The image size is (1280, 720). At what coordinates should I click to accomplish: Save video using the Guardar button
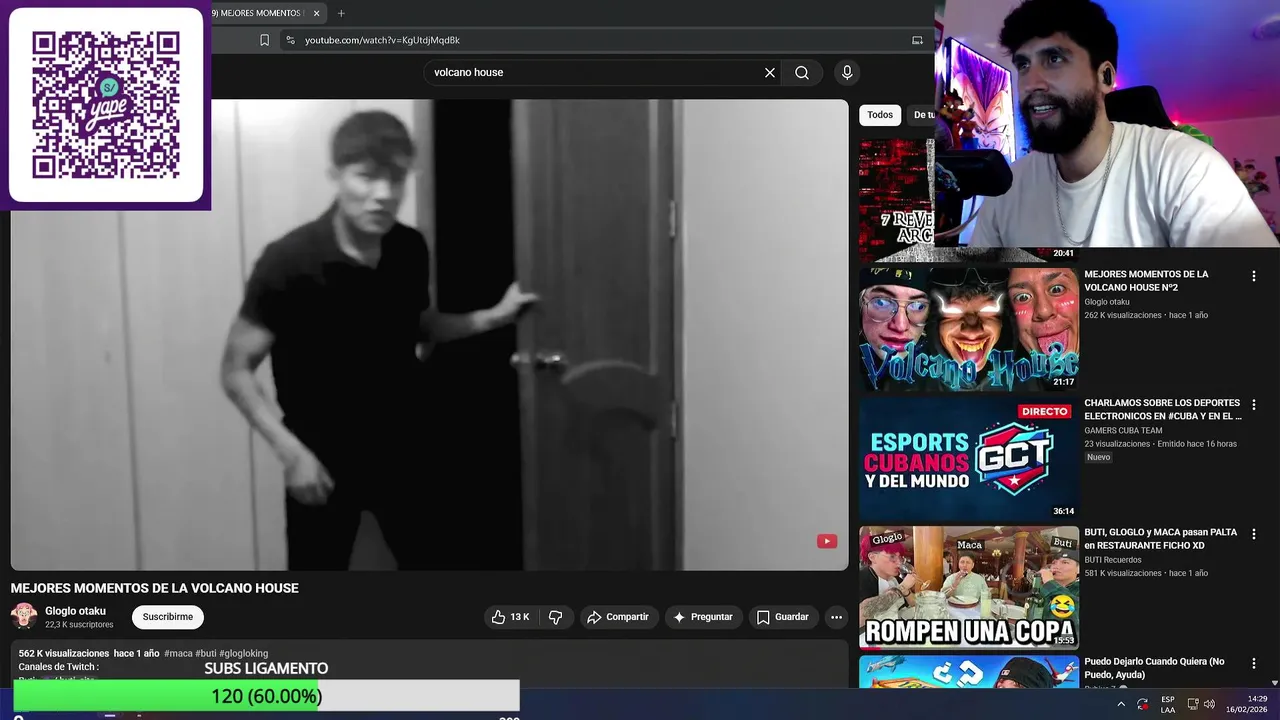click(x=783, y=617)
